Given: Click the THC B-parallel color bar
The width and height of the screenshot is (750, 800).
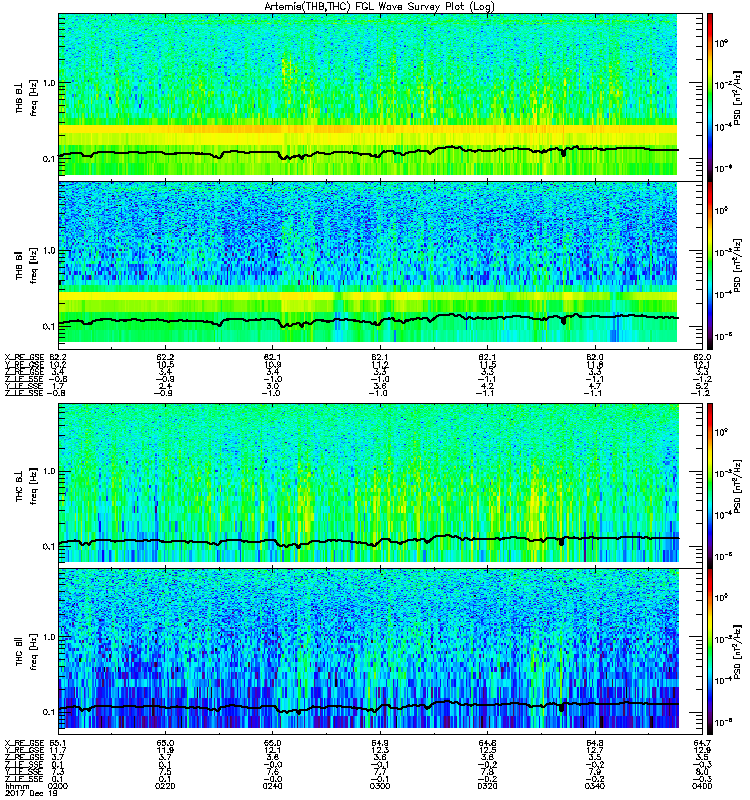Looking at the screenshot, I should point(710,652).
